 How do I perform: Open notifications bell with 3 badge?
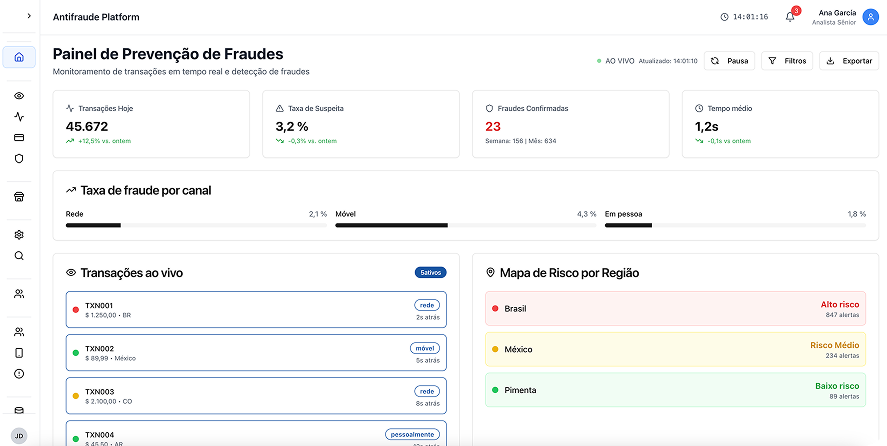click(x=790, y=16)
